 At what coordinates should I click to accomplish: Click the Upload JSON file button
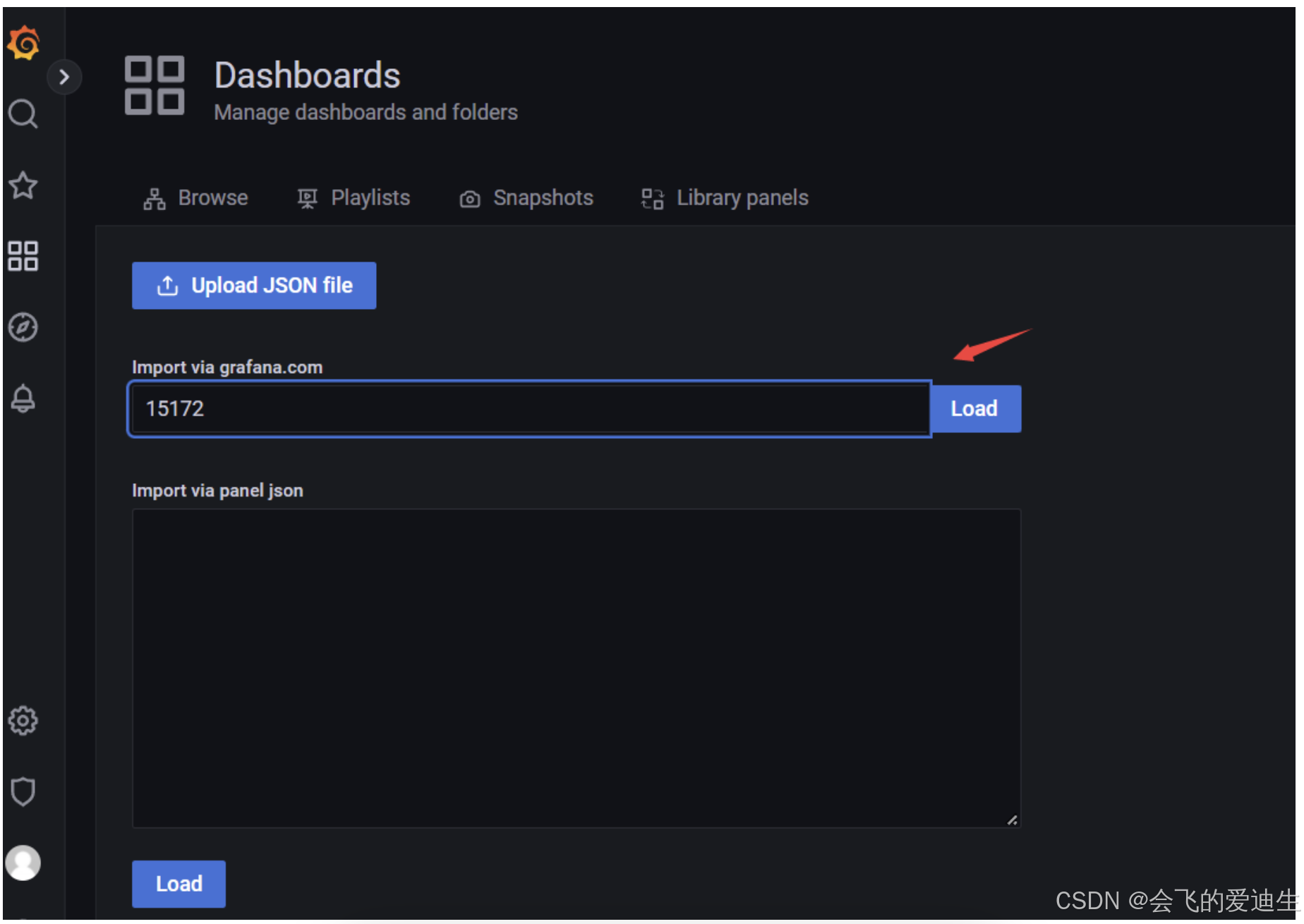(254, 286)
